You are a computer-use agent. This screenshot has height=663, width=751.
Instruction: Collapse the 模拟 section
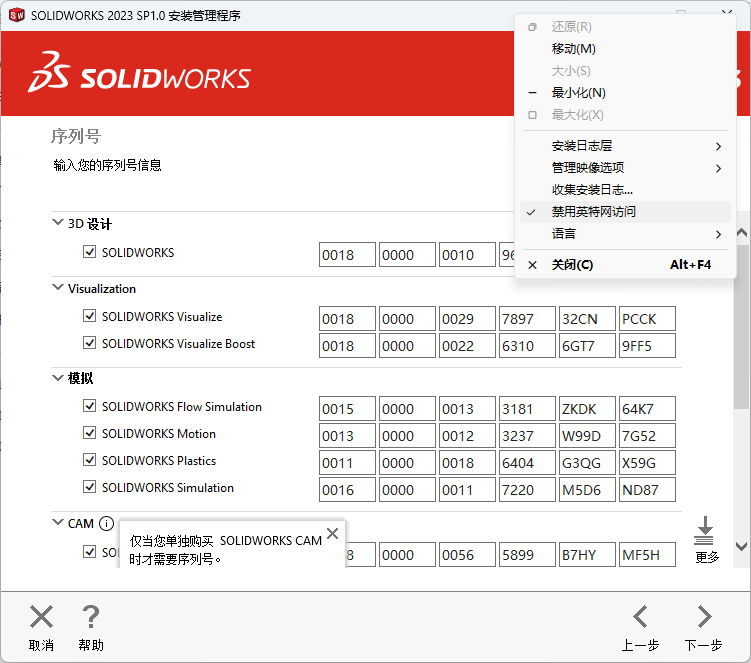point(57,378)
